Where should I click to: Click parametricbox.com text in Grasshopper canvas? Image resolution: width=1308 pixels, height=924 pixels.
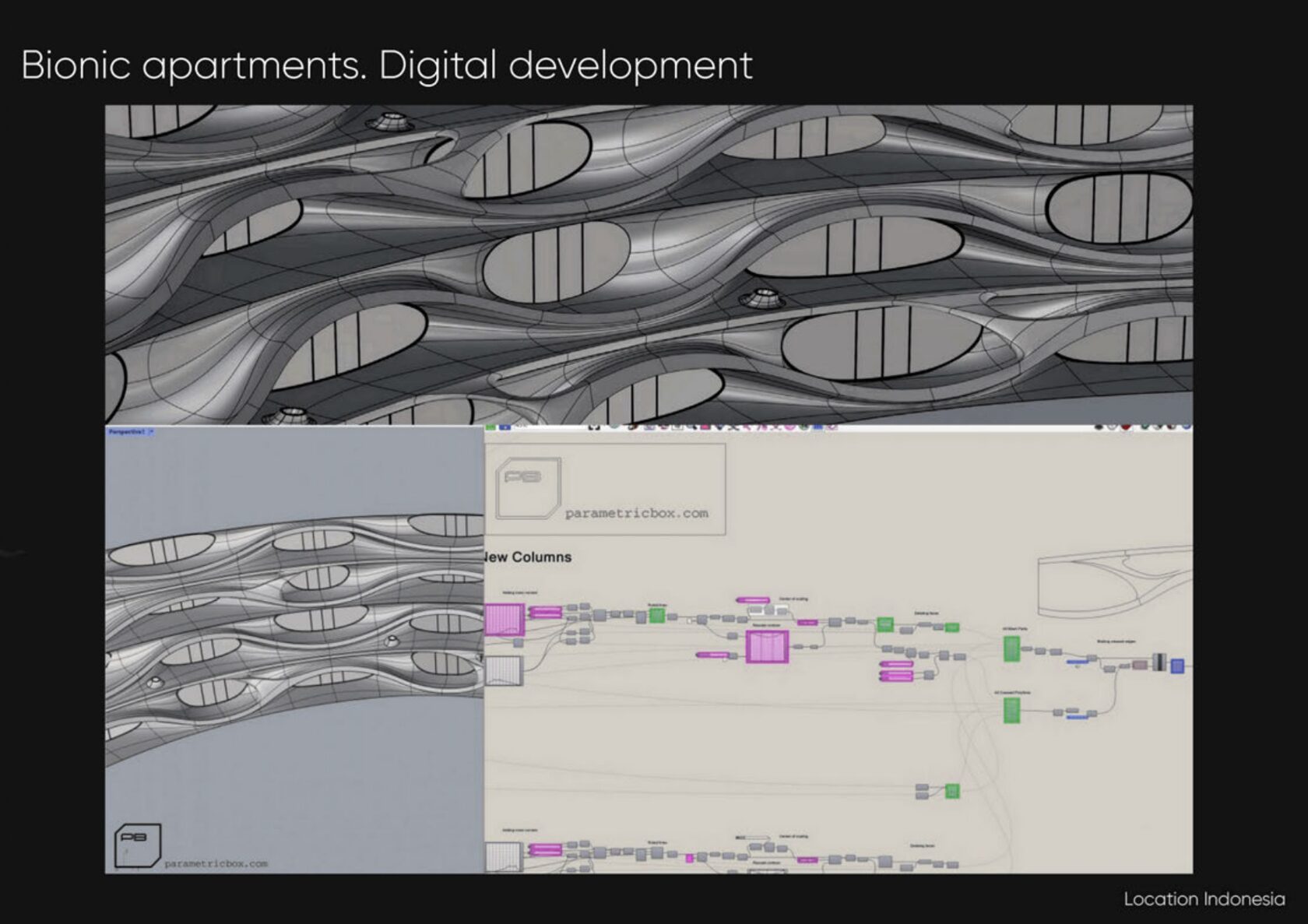(636, 514)
